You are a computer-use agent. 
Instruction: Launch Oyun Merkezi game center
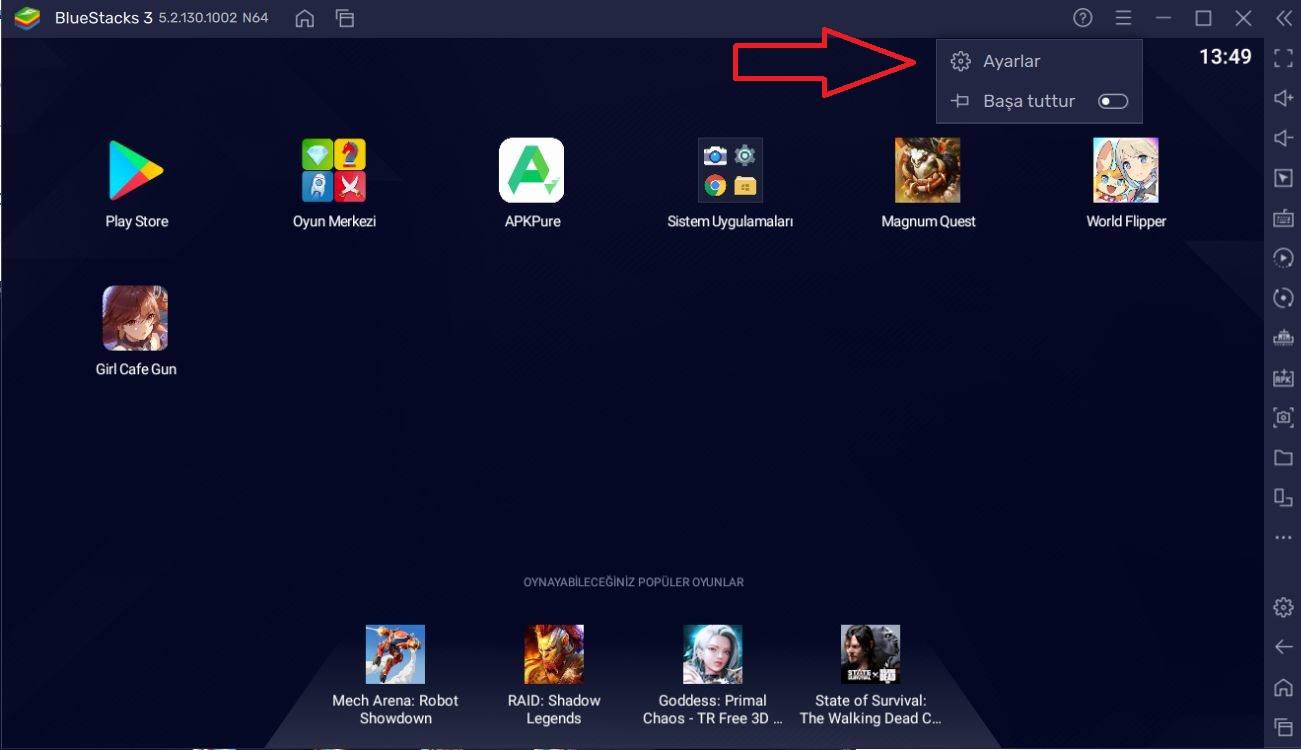(x=334, y=171)
